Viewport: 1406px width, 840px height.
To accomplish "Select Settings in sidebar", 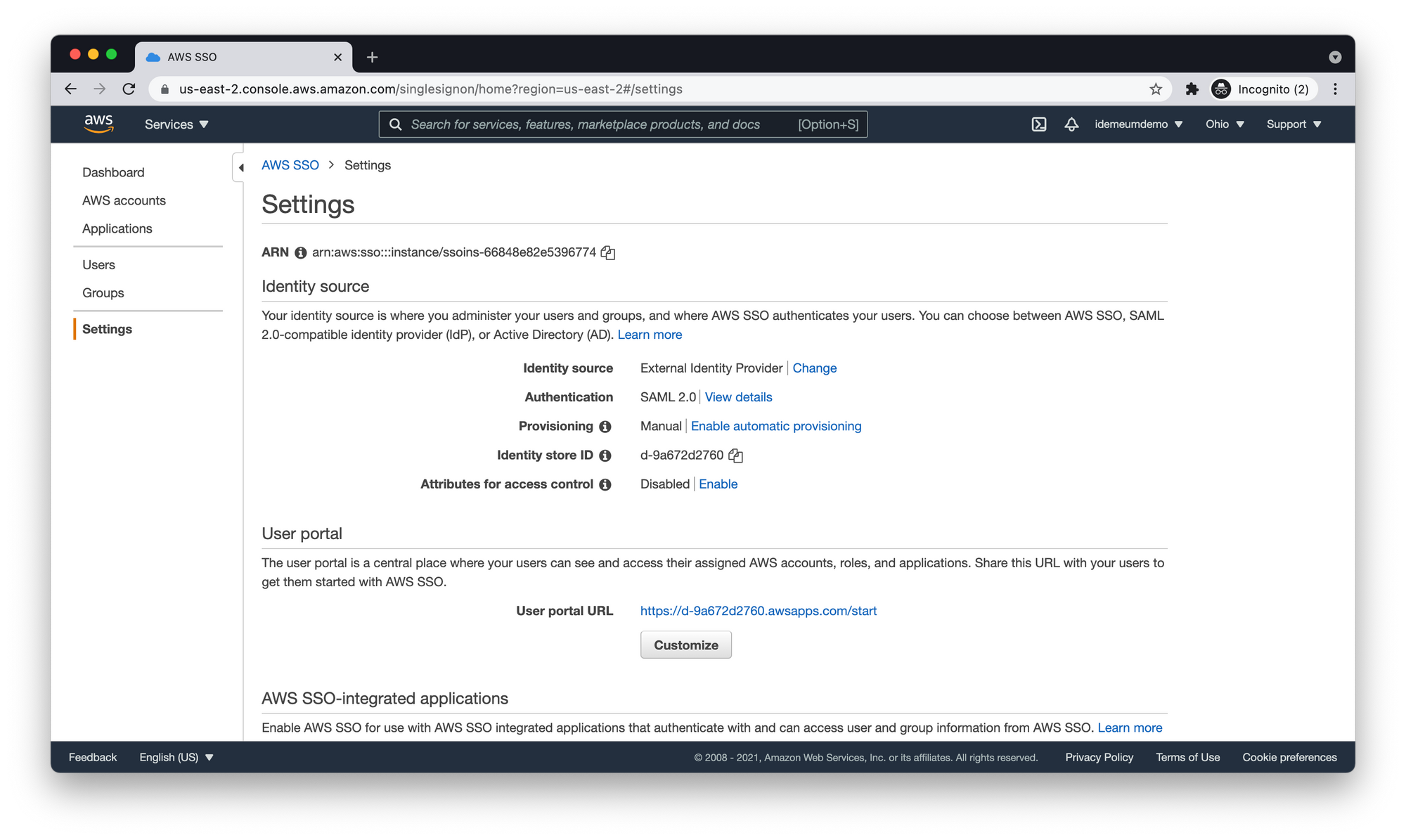I will 107,329.
